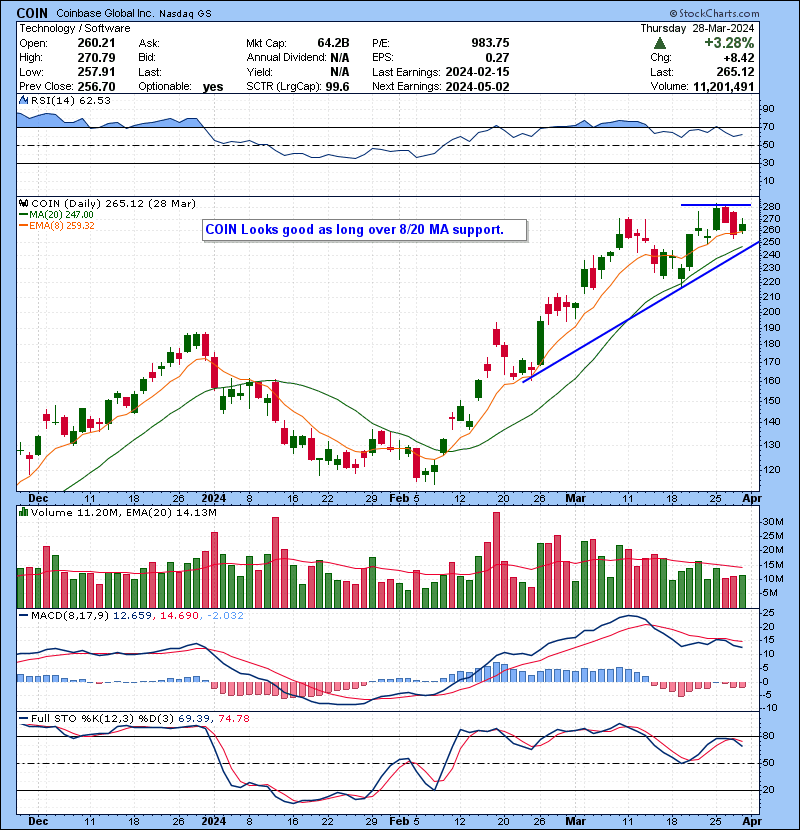The width and height of the screenshot is (800, 830).
Task: Click the Mar label on price chart axis
Action: (x=576, y=498)
